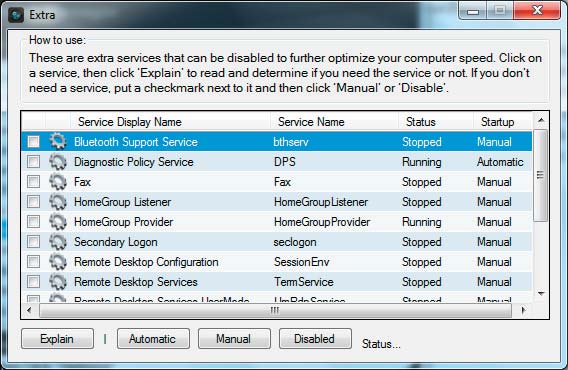Click the Extra window's title bar app icon

pos(16,15)
